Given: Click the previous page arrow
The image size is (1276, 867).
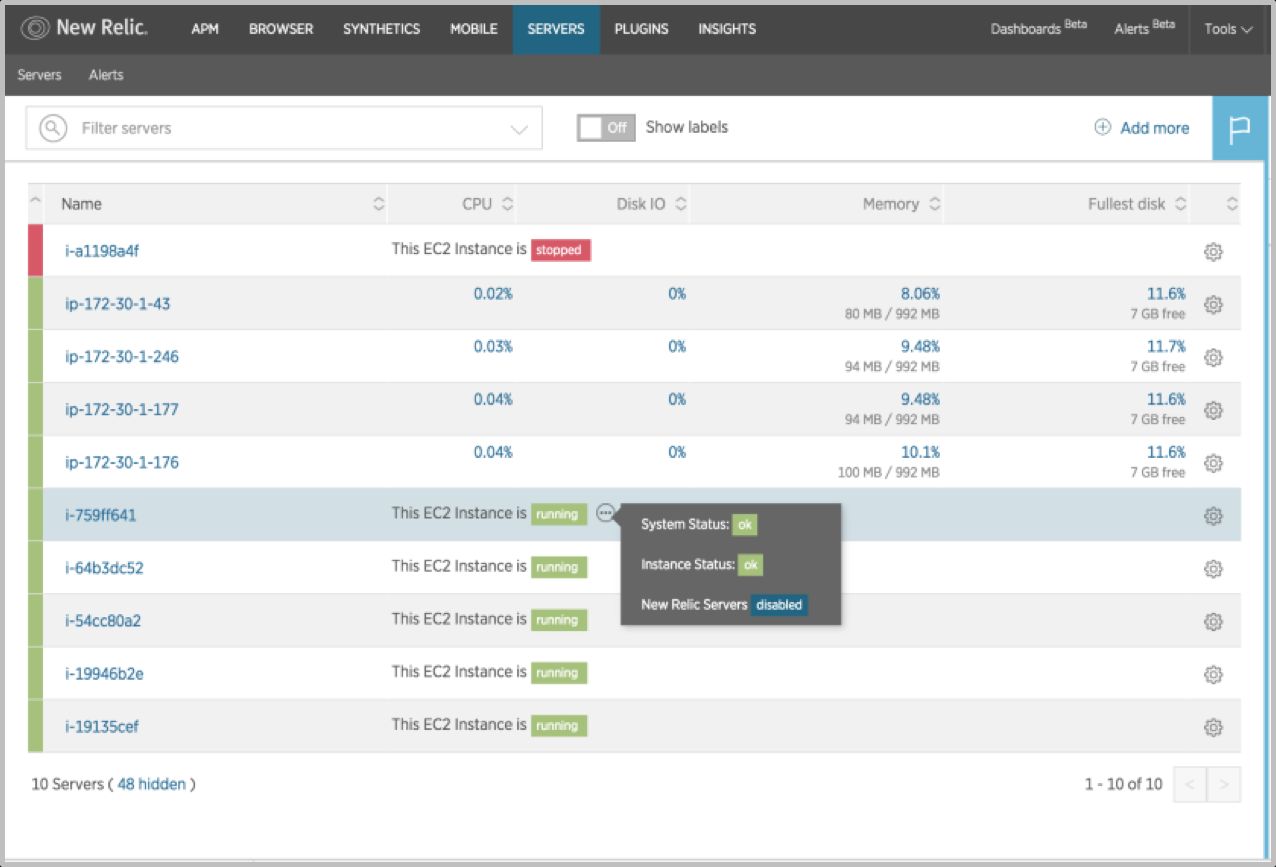Looking at the screenshot, I should (x=1189, y=784).
